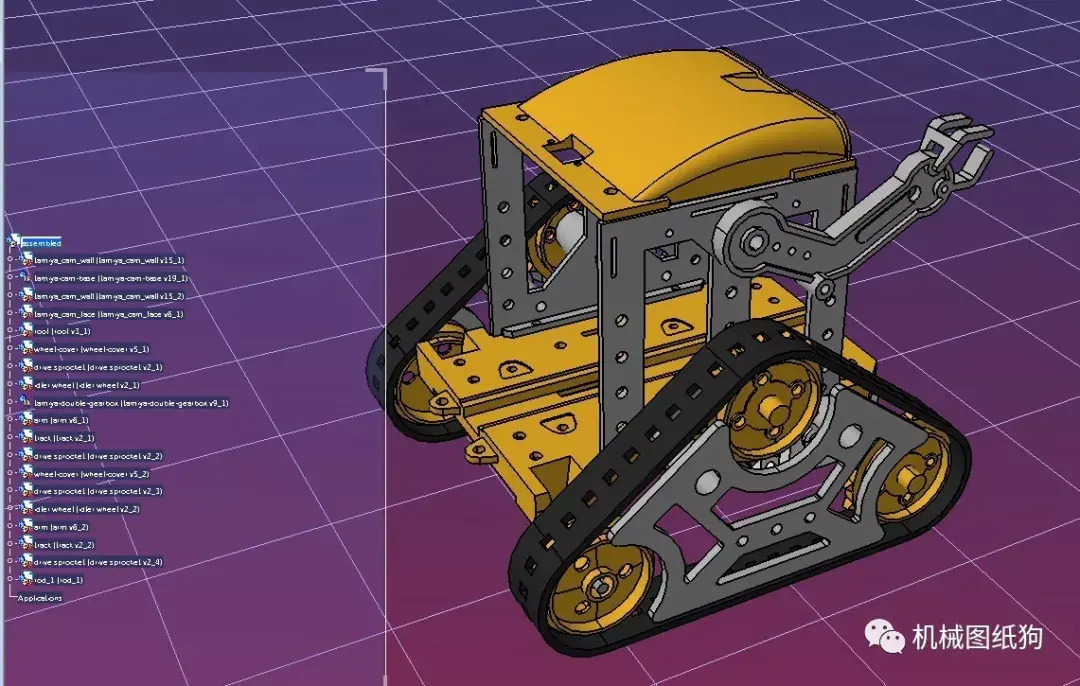The width and height of the screenshot is (1080, 686).
Task: Click the part icon beside 'idler wheel v2_2'
Action: 25,508
